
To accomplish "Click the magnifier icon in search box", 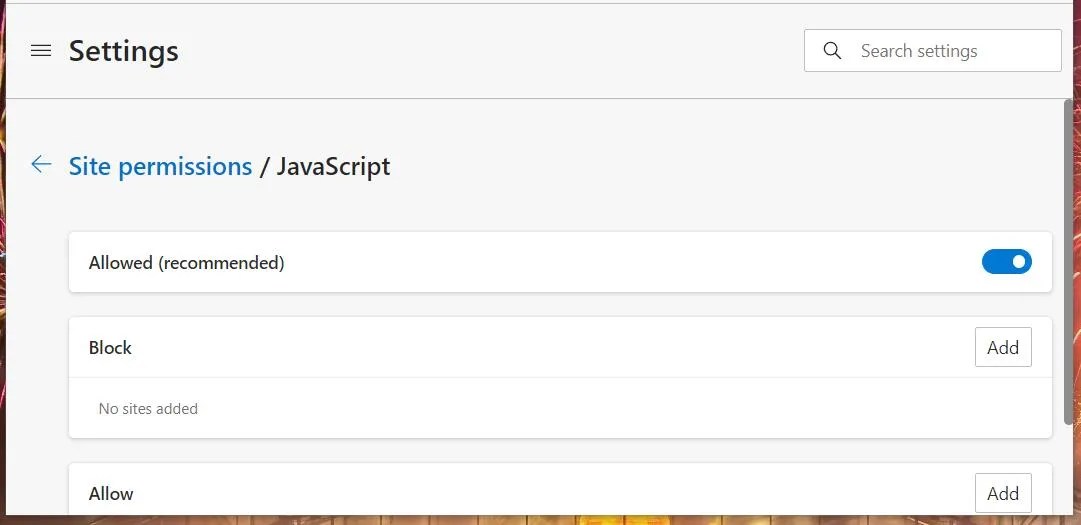I will click(x=832, y=51).
